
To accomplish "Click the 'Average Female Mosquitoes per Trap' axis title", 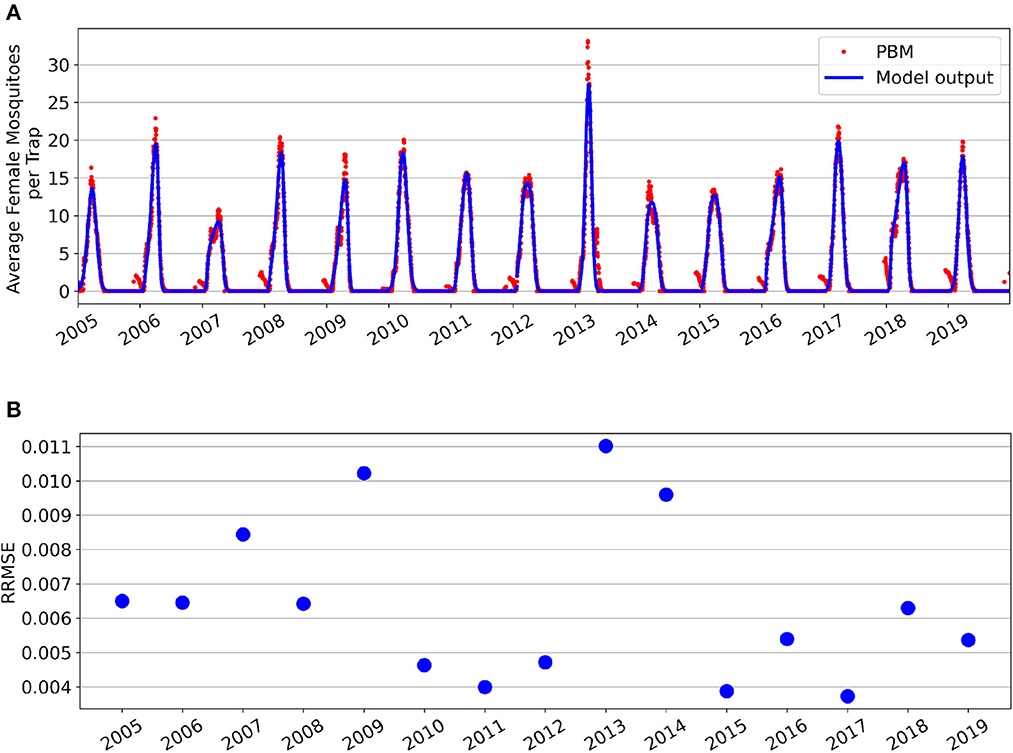I will pos(24,168).
